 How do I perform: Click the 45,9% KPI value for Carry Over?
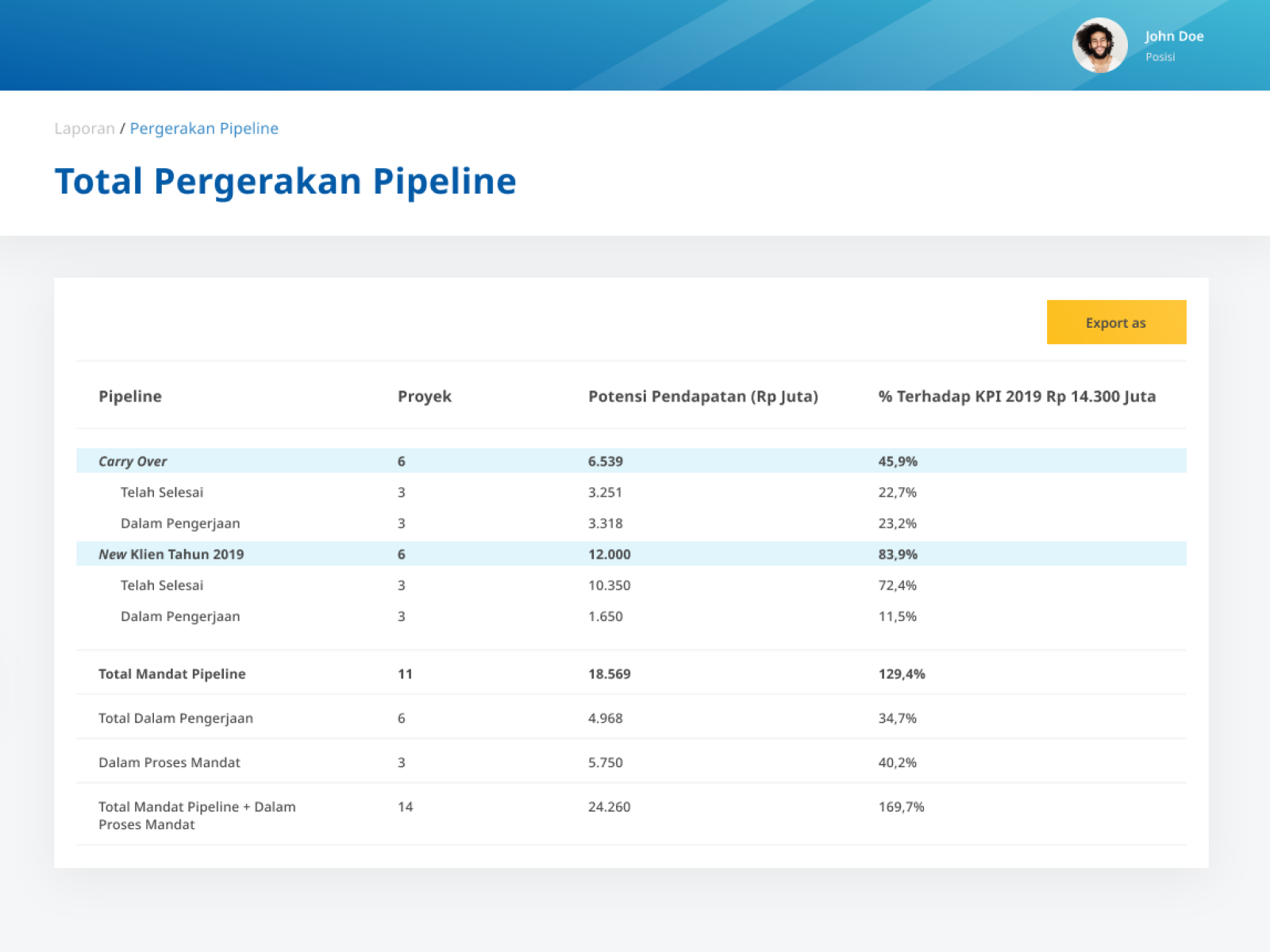(897, 461)
